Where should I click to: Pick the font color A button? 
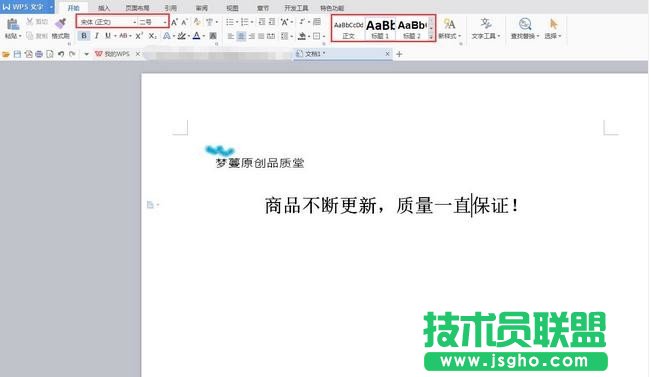coord(197,36)
